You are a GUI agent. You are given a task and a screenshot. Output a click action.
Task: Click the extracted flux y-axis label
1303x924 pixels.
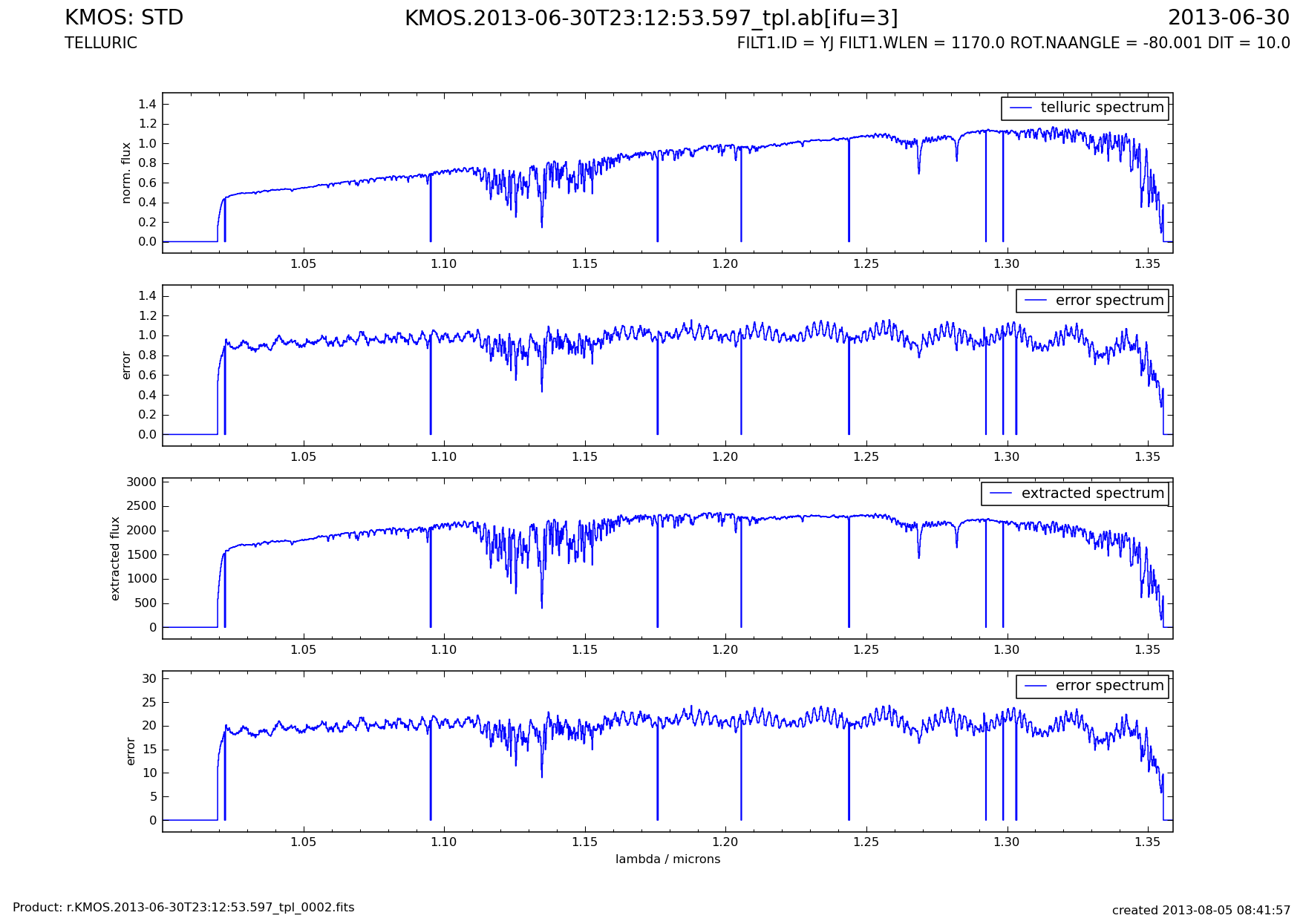click(115, 558)
